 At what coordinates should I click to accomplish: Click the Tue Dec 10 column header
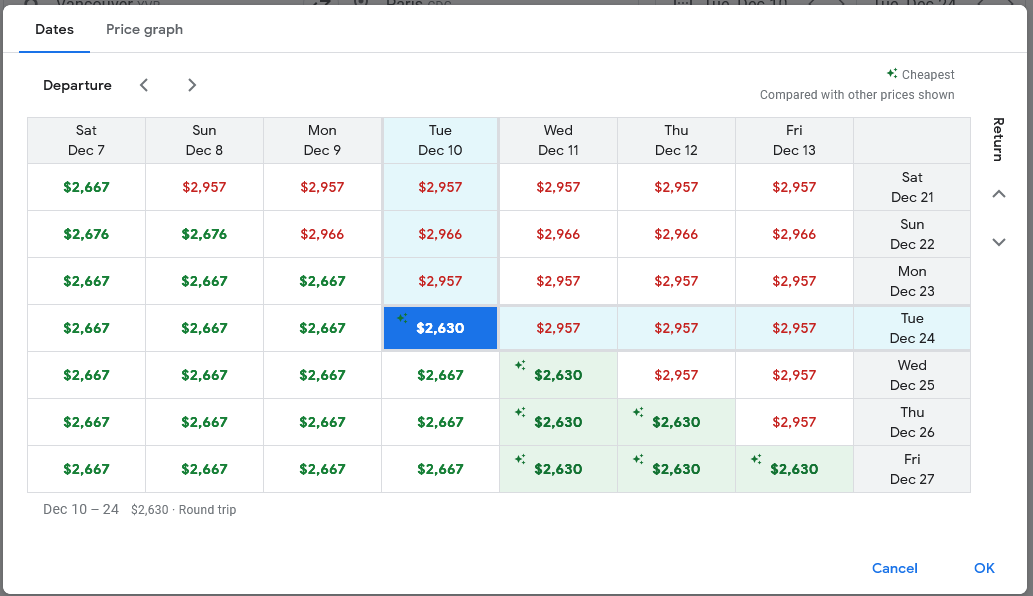pos(440,140)
